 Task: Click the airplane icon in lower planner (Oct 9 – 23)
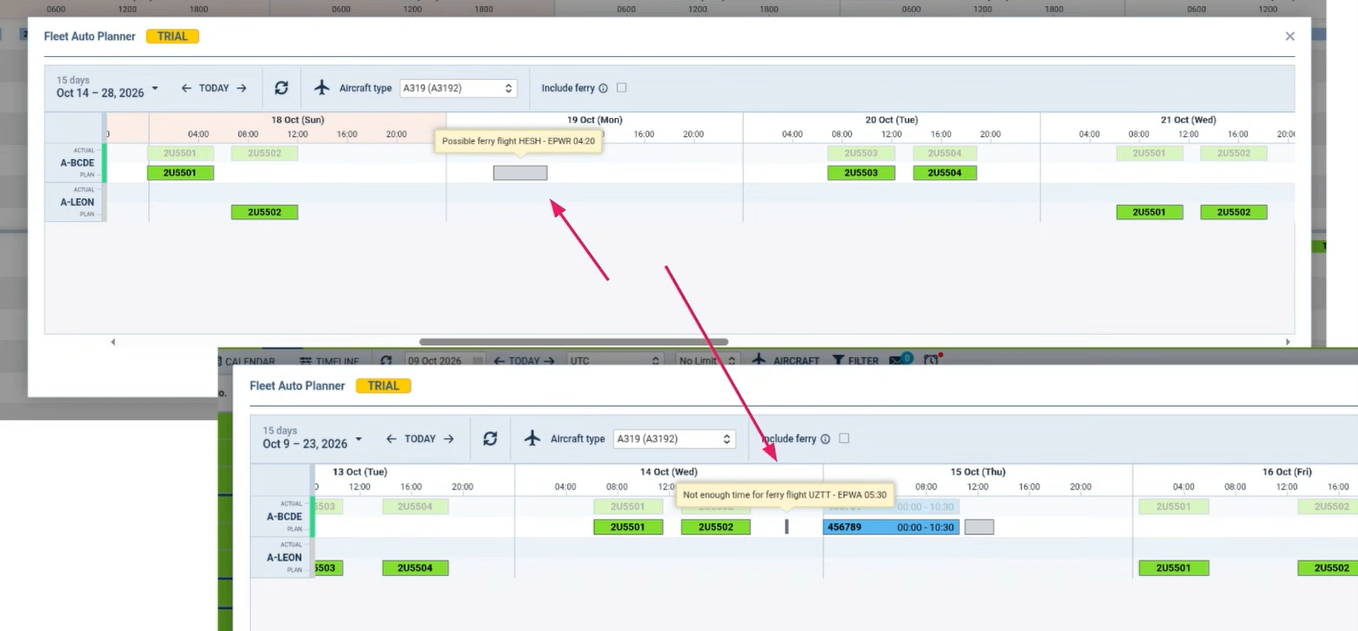[x=532, y=439]
